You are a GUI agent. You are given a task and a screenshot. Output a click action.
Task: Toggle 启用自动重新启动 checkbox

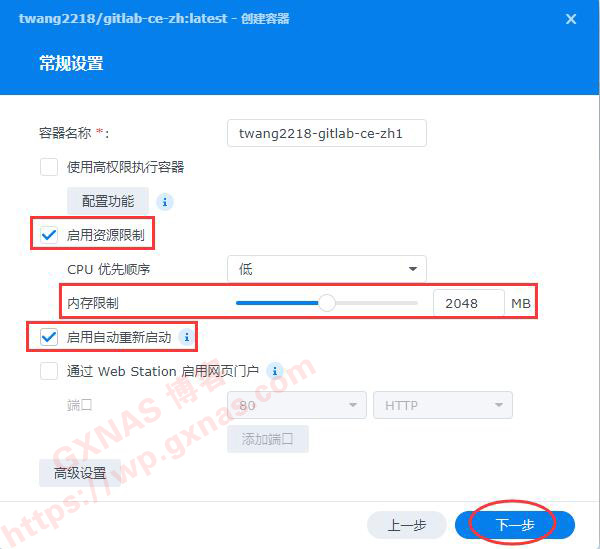tap(49, 337)
